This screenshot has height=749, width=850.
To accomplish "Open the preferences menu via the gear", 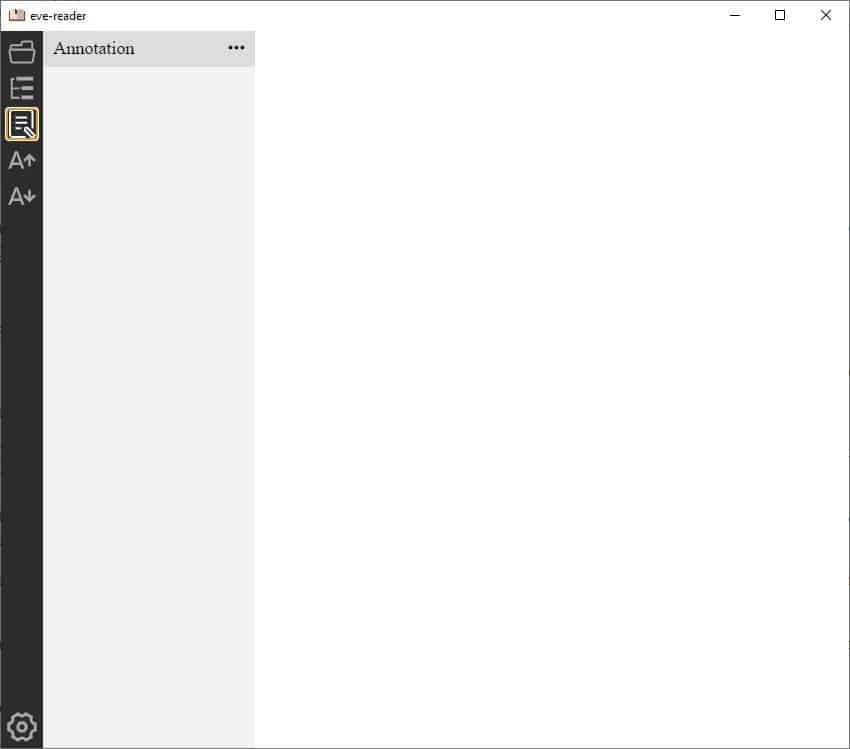I will coord(21,726).
